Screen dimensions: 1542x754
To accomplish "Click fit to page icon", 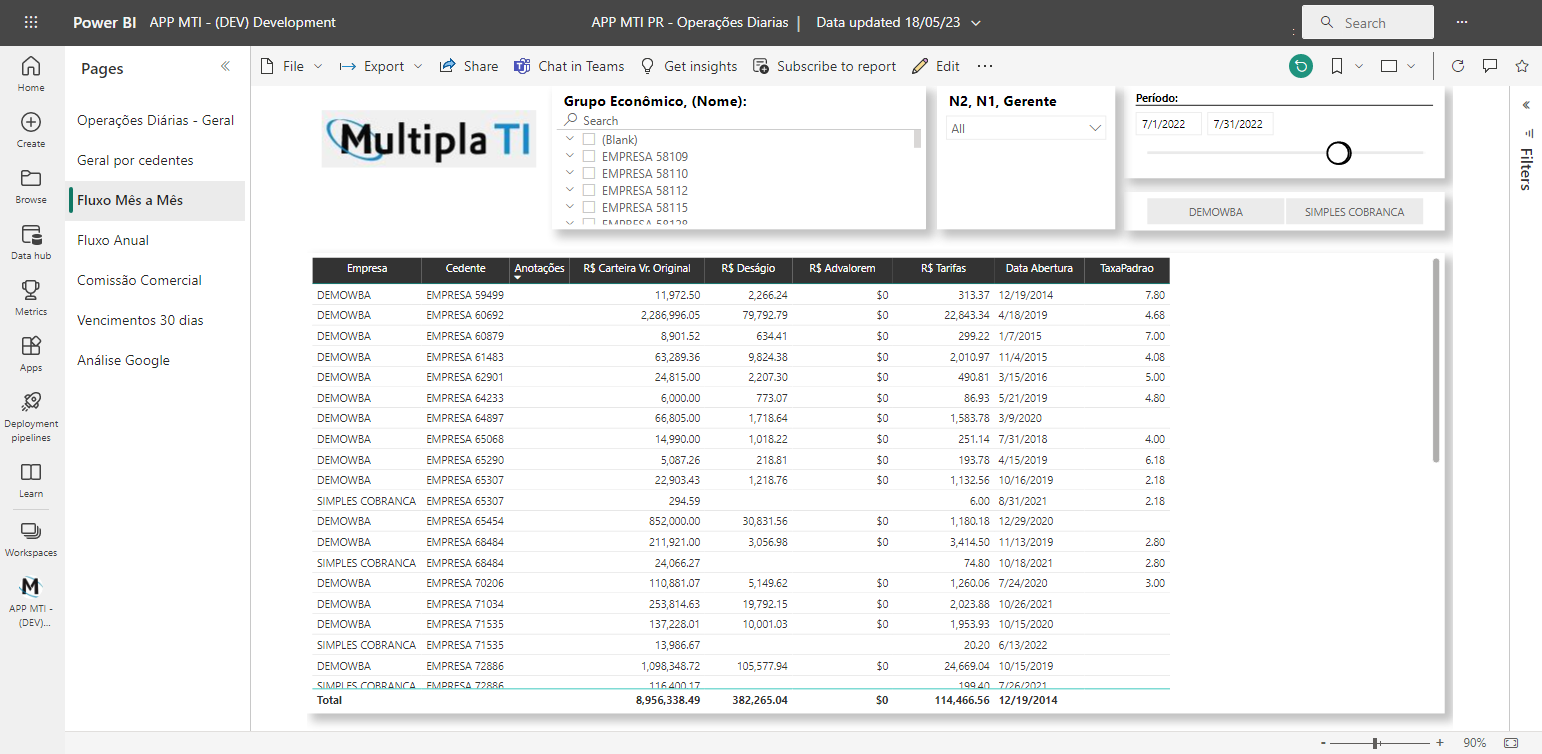I will (1511, 743).
